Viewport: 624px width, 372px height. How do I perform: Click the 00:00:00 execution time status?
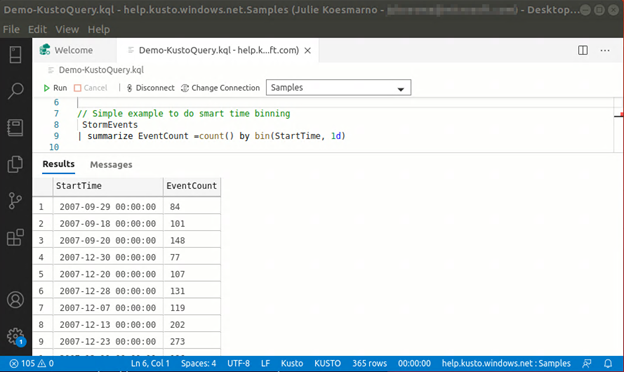414,363
